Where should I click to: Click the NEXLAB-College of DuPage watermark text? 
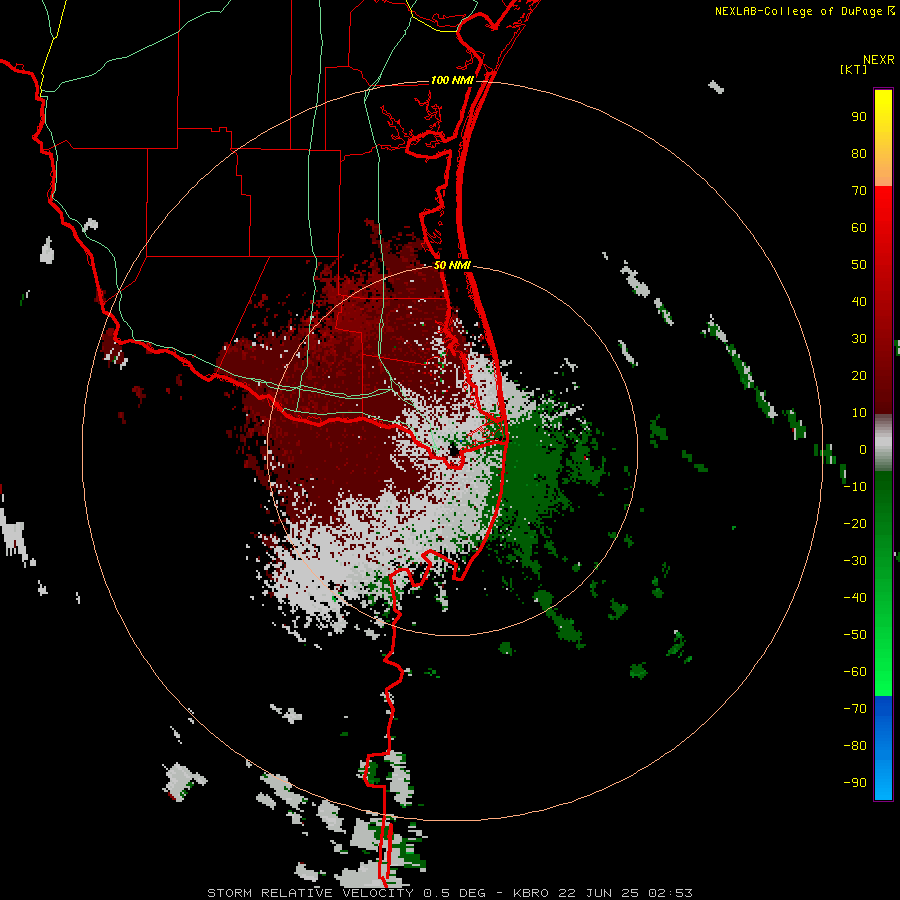tap(799, 11)
